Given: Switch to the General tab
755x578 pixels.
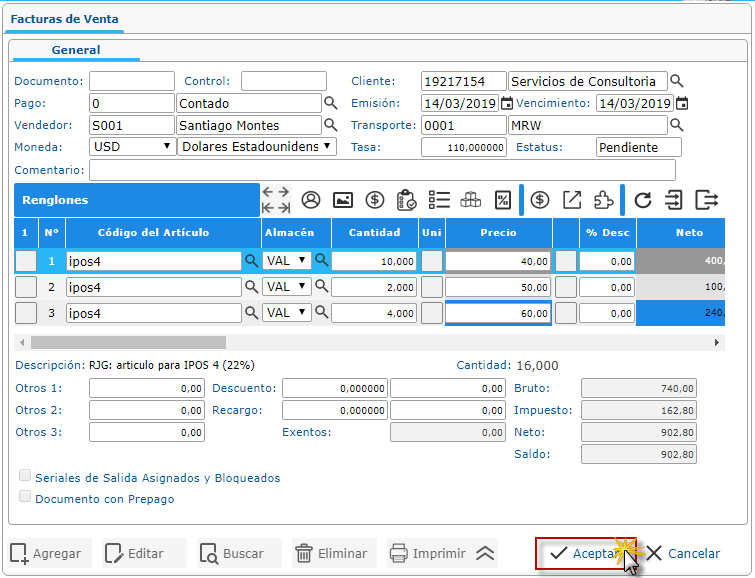Looking at the screenshot, I should (x=76, y=50).
